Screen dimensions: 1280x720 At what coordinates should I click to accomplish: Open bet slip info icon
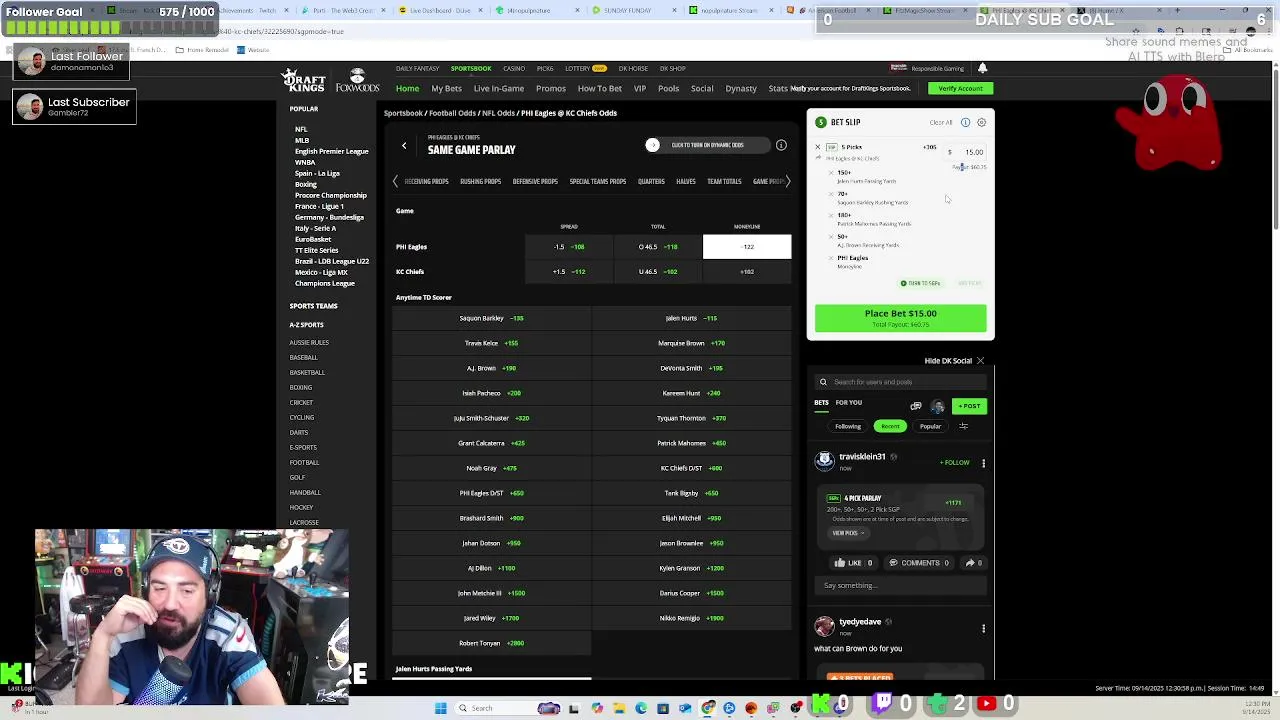(965, 122)
